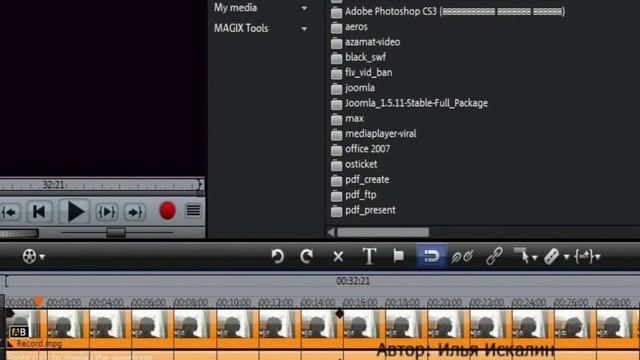The height and width of the screenshot is (360, 640).
Task: Open Joomla_1.5.11-Stable-Full_Package folder
Action: point(409,103)
